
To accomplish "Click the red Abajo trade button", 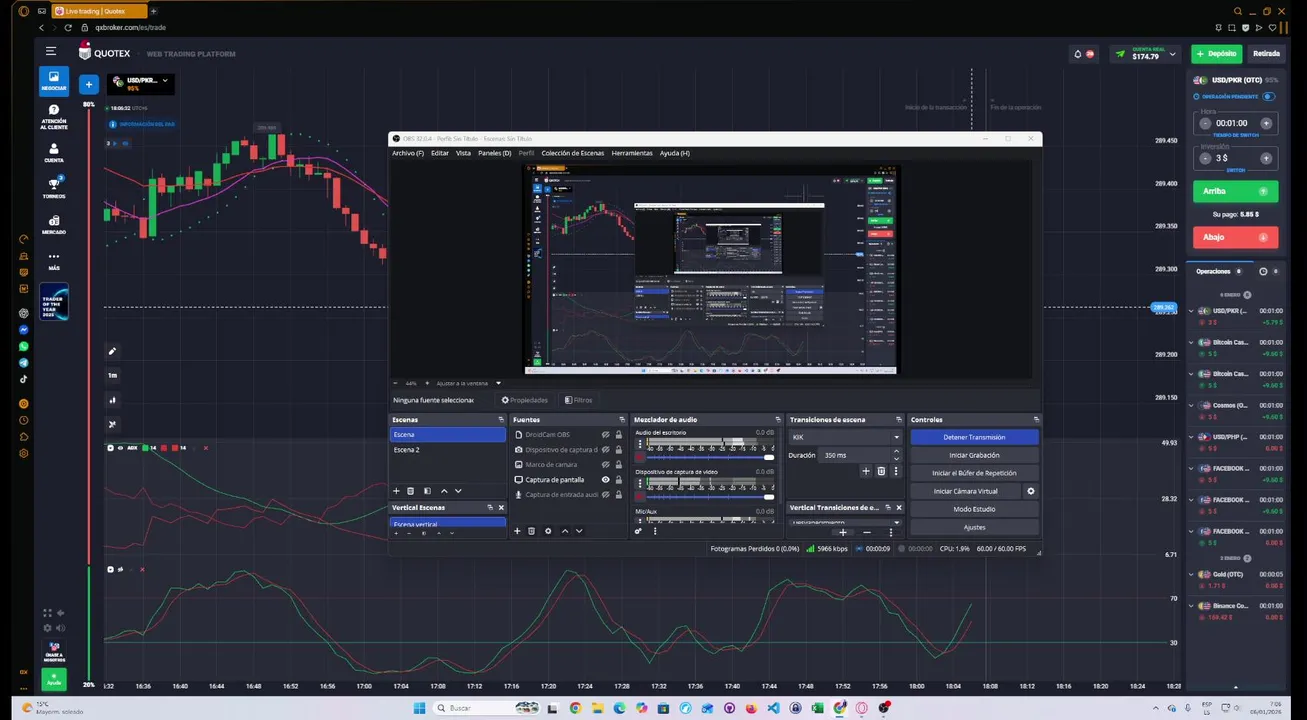I will tap(1235, 237).
